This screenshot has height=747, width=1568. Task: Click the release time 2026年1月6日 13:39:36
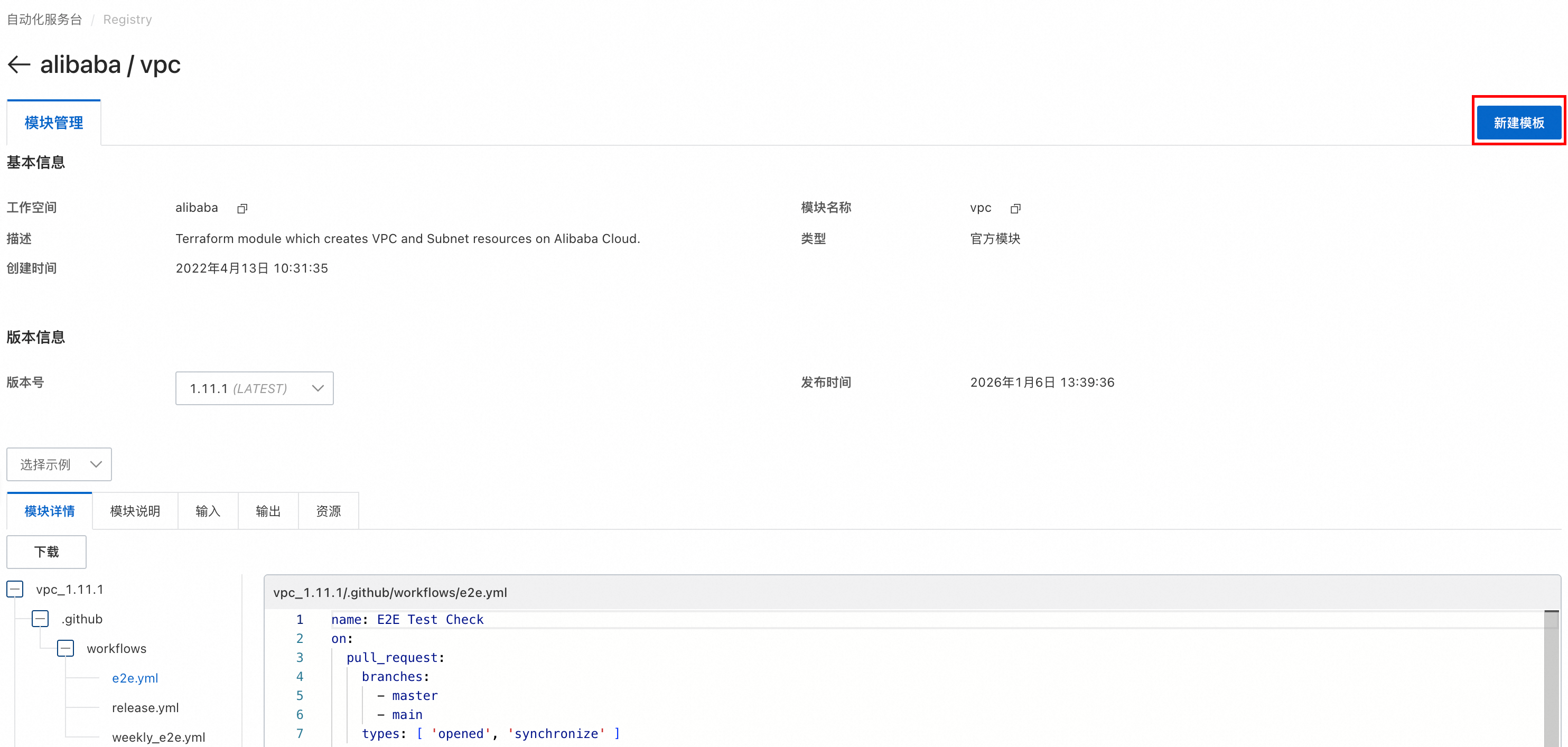click(1042, 382)
